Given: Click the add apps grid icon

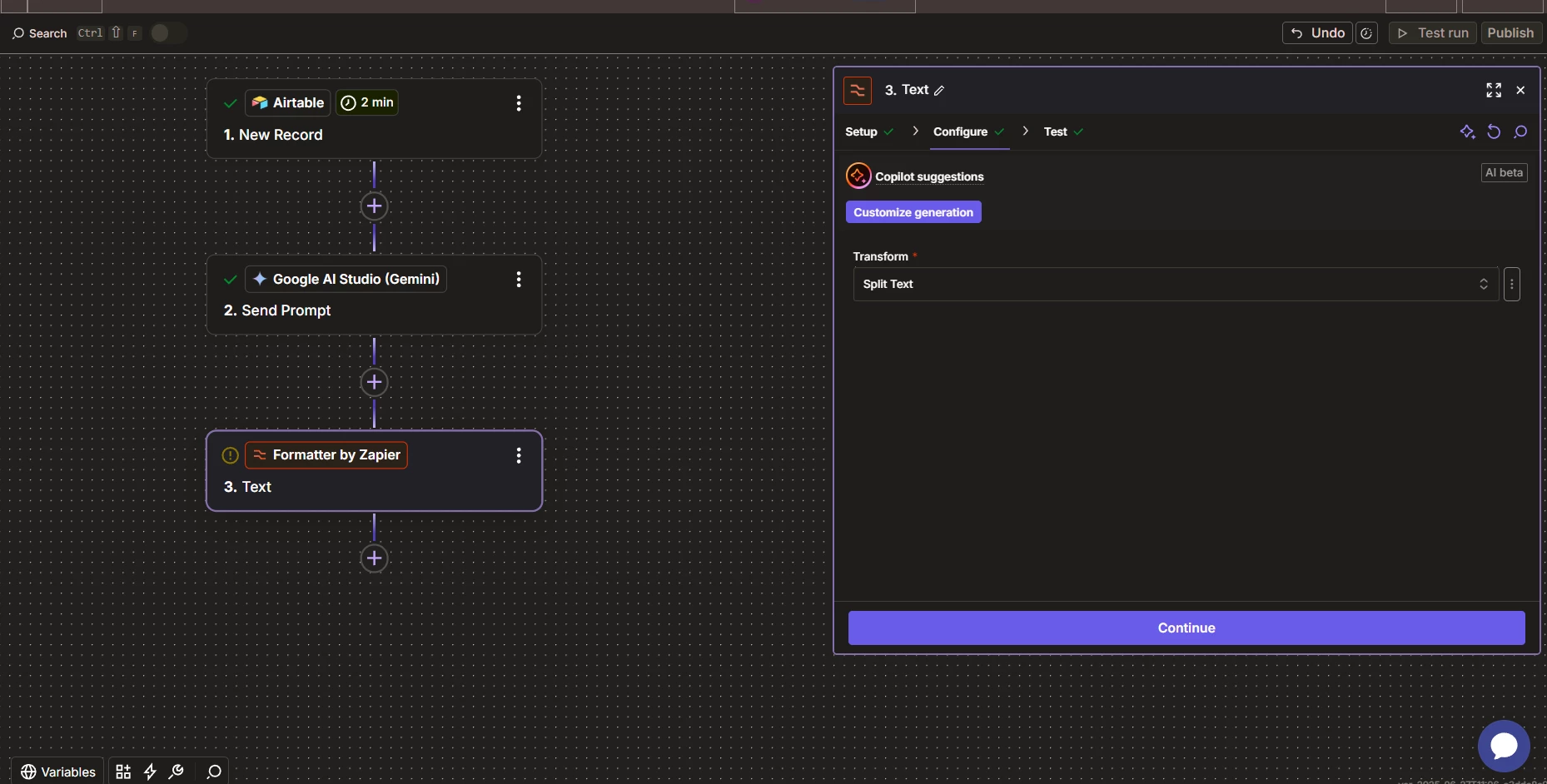Looking at the screenshot, I should (x=123, y=772).
